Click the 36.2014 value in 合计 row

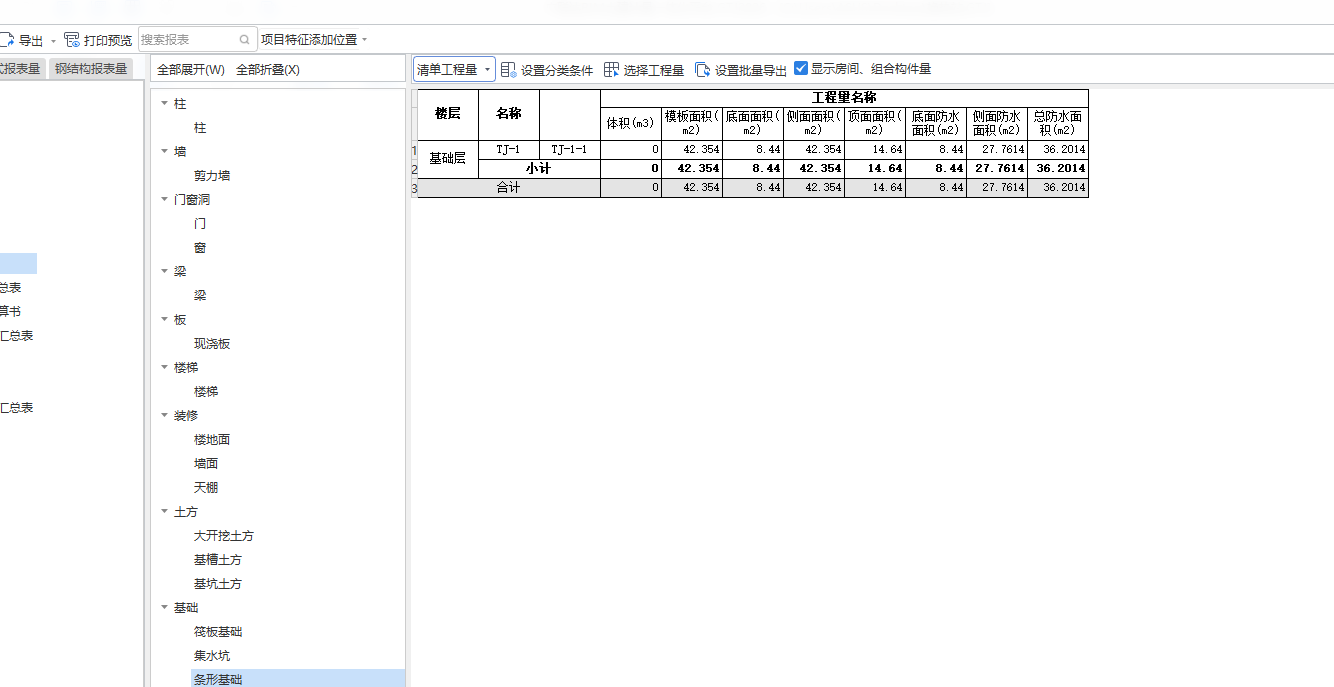pyautogui.click(x=1058, y=188)
